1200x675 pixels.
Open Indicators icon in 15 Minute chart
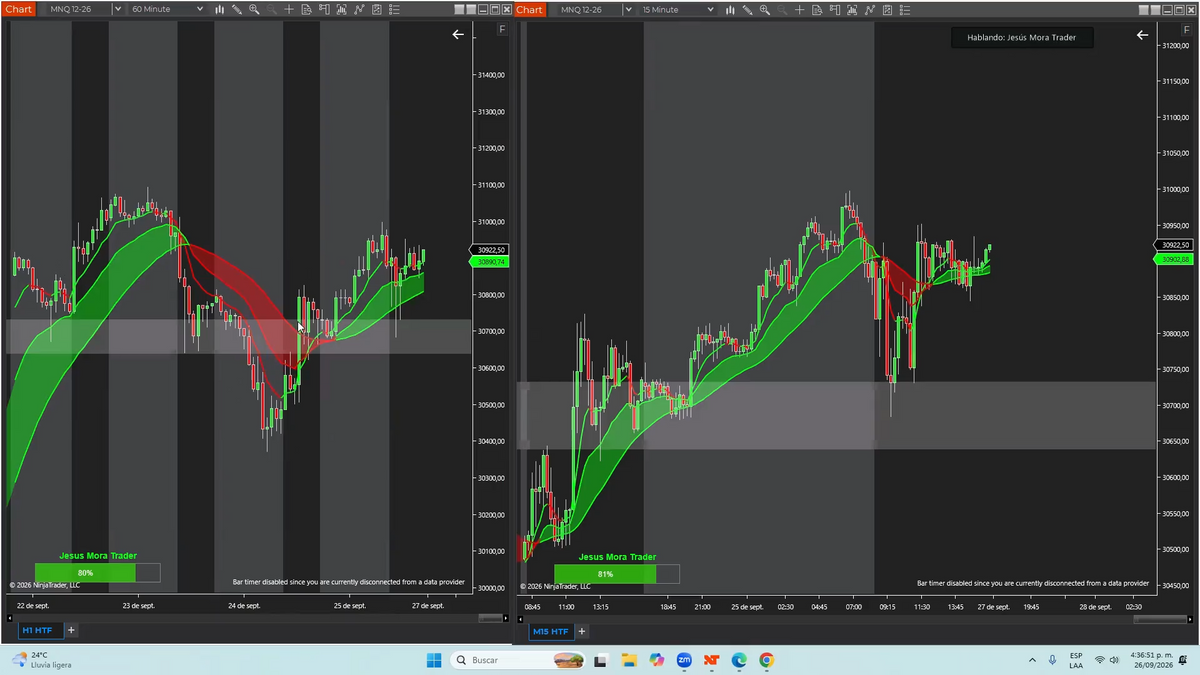pyautogui.click(x=870, y=9)
